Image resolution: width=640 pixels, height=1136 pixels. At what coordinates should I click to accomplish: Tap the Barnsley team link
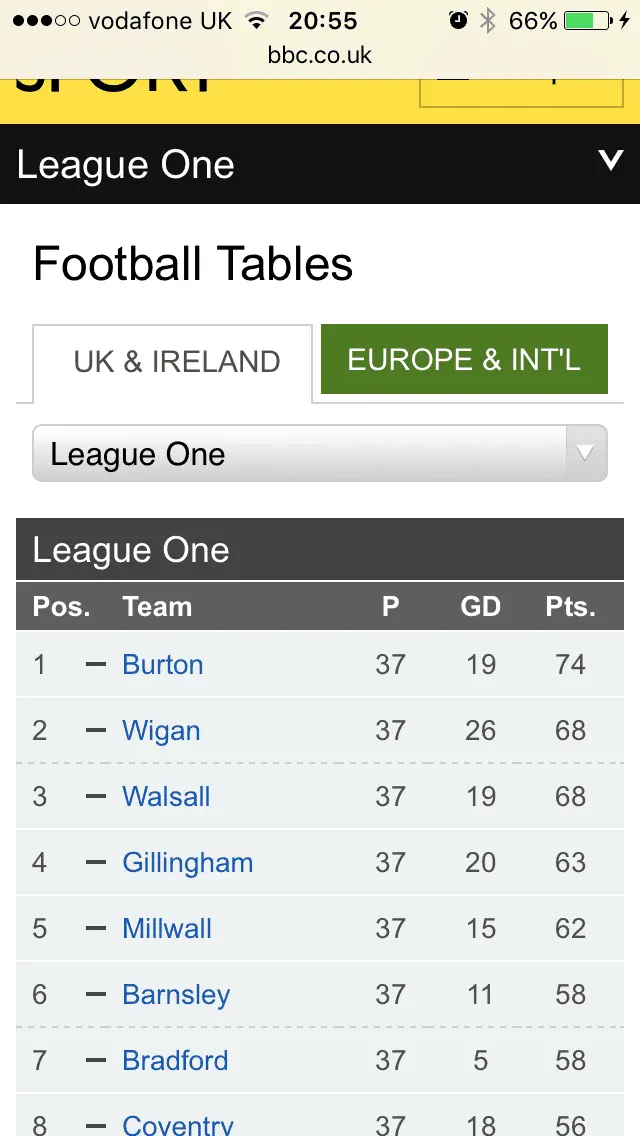point(176,995)
